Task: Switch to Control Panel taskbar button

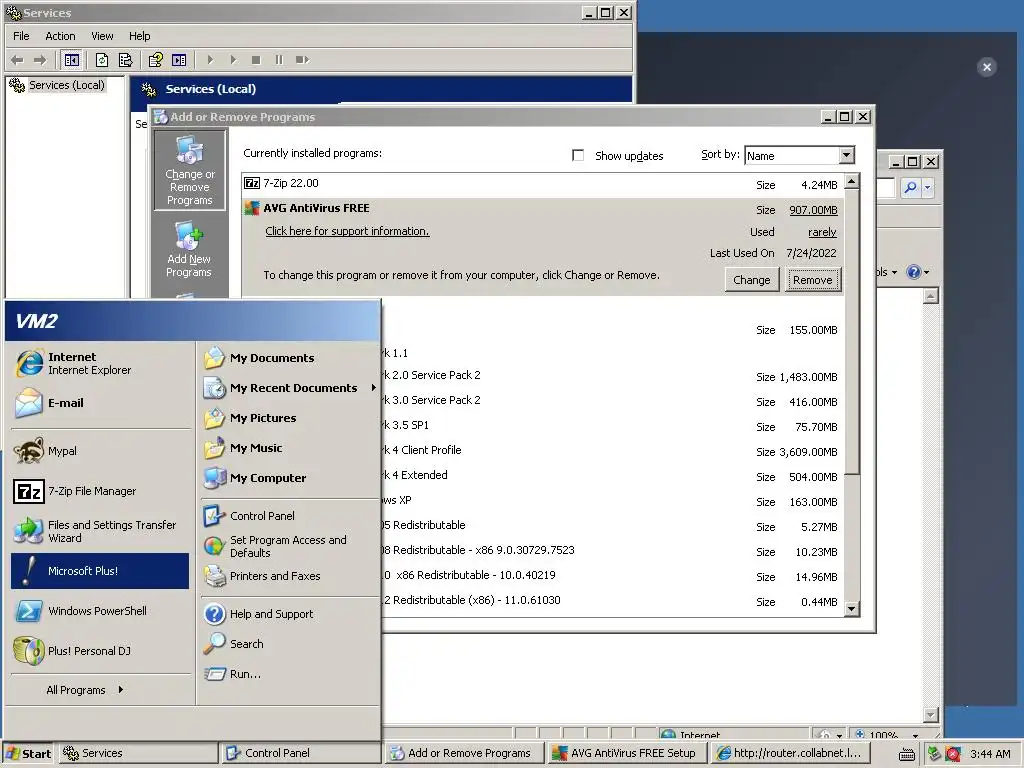Action: coord(300,753)
